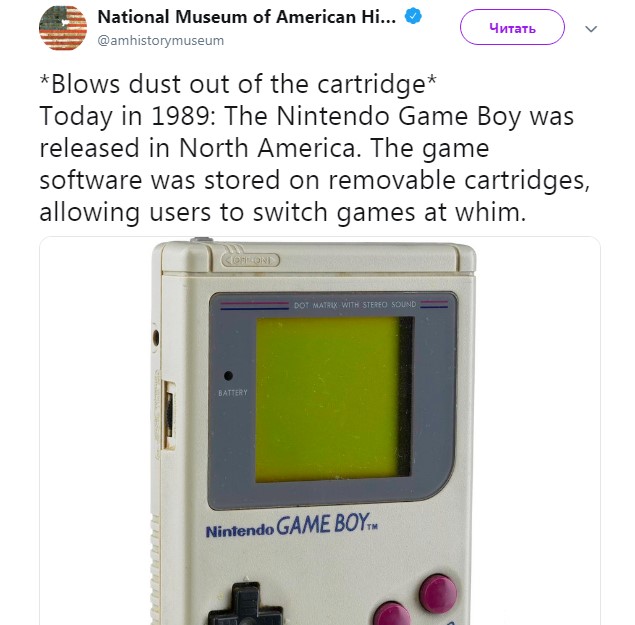The height and width of the screenshot is (625, 635).
Task: Click the BATTERY indicator dot in photo
Action: pyautogui.click(x=228, y=375)
